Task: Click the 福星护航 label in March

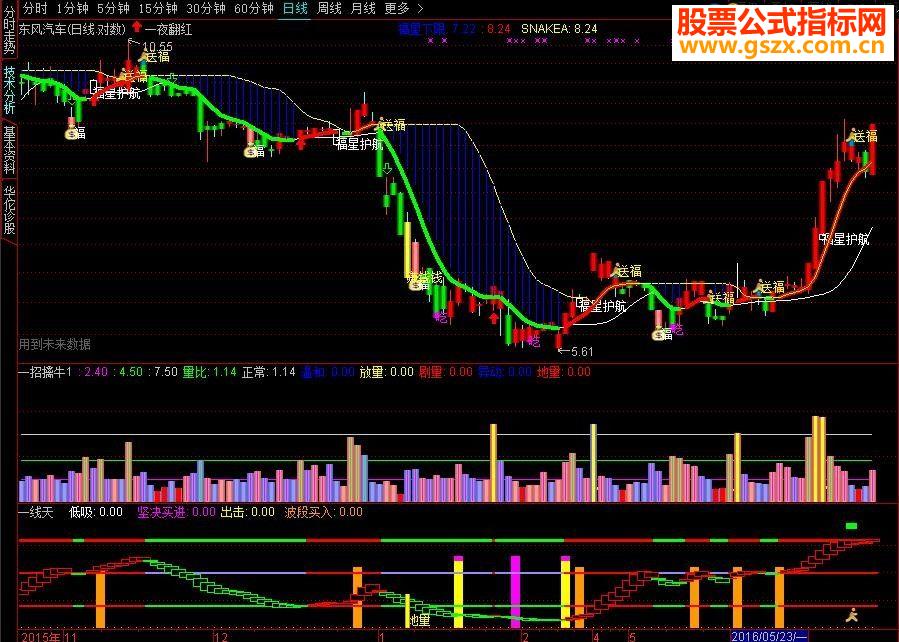Action: coord(603,307)
